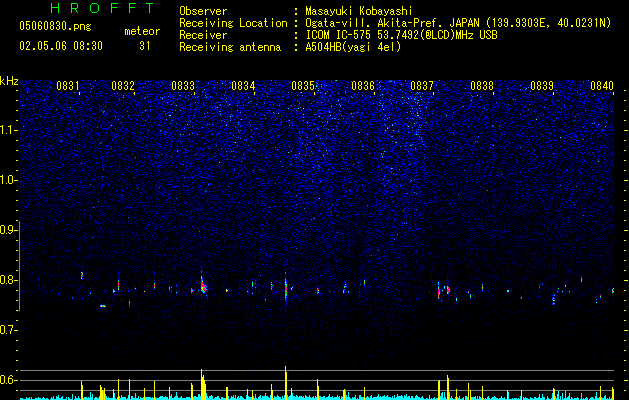Click the 1.1 frequency axis label
The image size is (629, 400).
8,130
